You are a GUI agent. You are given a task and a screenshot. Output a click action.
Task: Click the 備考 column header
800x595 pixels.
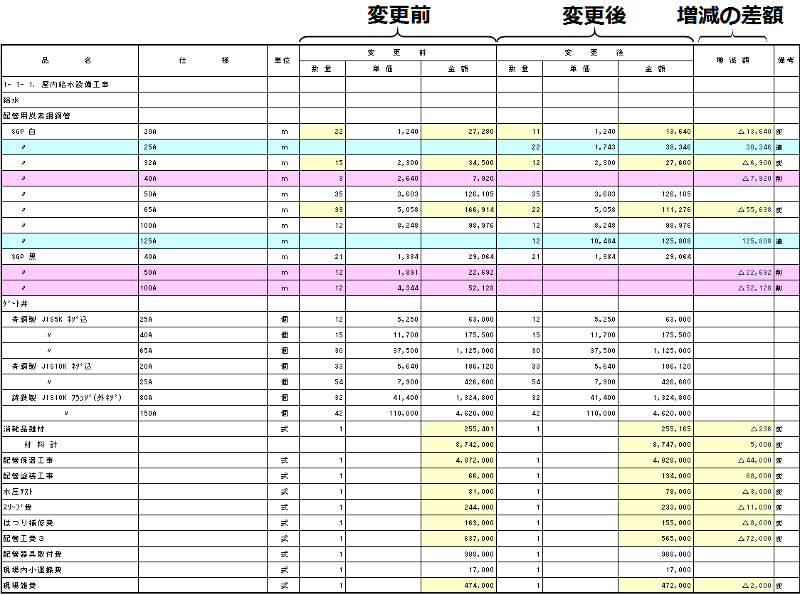pyautogui.click(x=787, y=60)
